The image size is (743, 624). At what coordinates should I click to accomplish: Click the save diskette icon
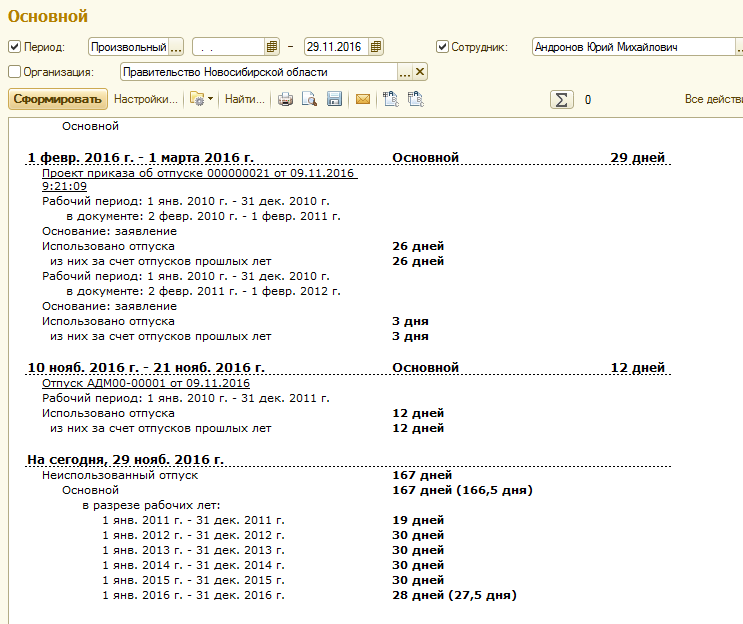point(335,99)
